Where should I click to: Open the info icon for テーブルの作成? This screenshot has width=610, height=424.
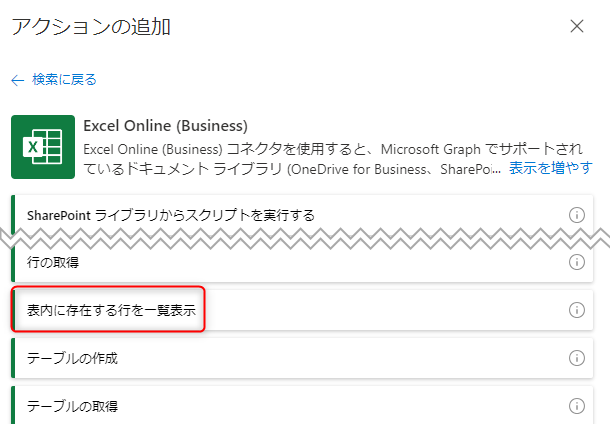(x=577, y=358)
